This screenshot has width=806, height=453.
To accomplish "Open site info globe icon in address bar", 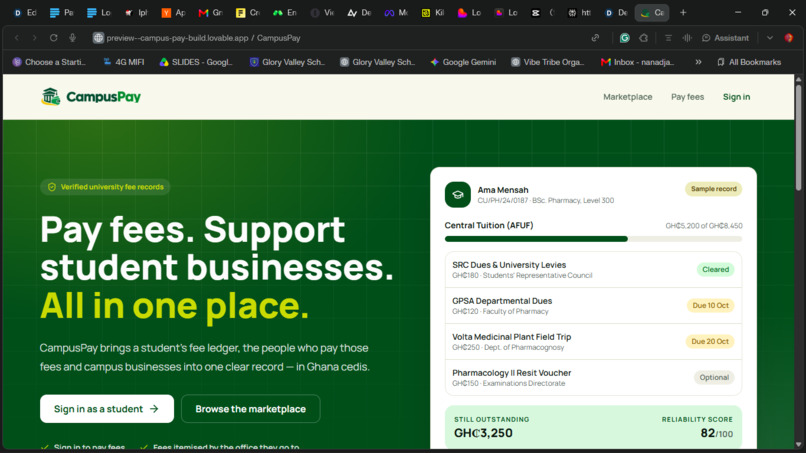I will point(98,38).
